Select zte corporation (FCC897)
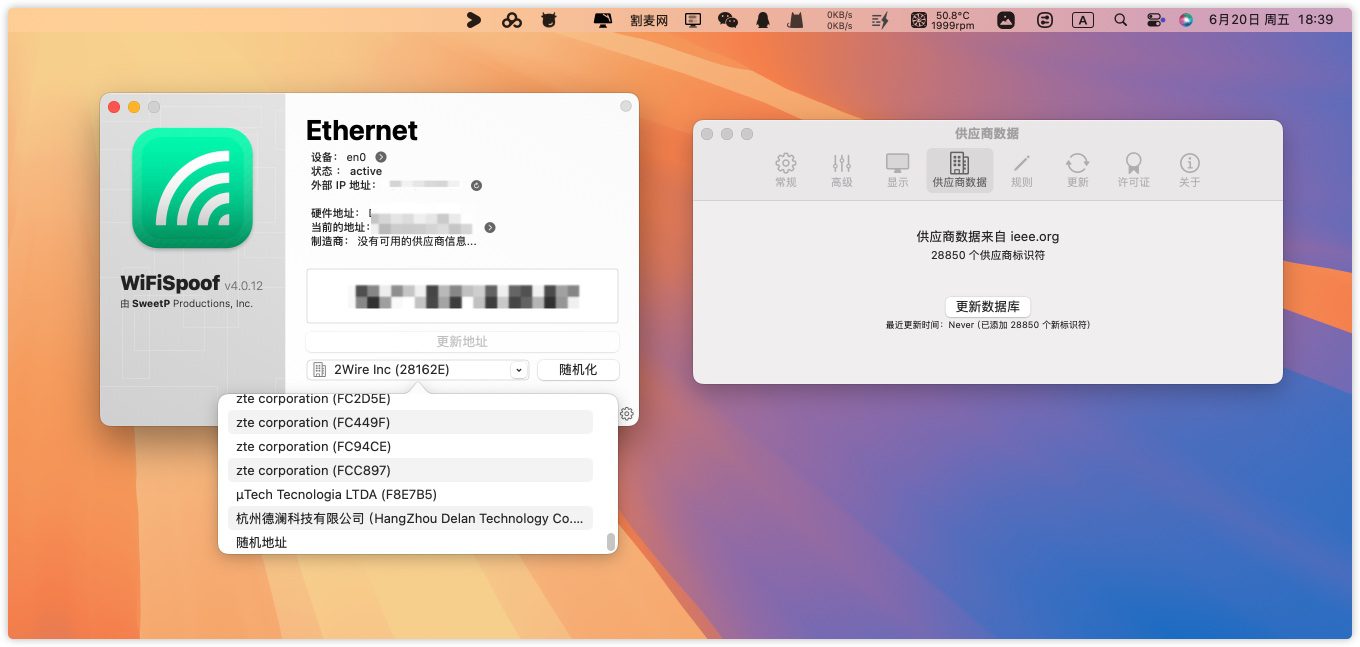 (410, 471)
